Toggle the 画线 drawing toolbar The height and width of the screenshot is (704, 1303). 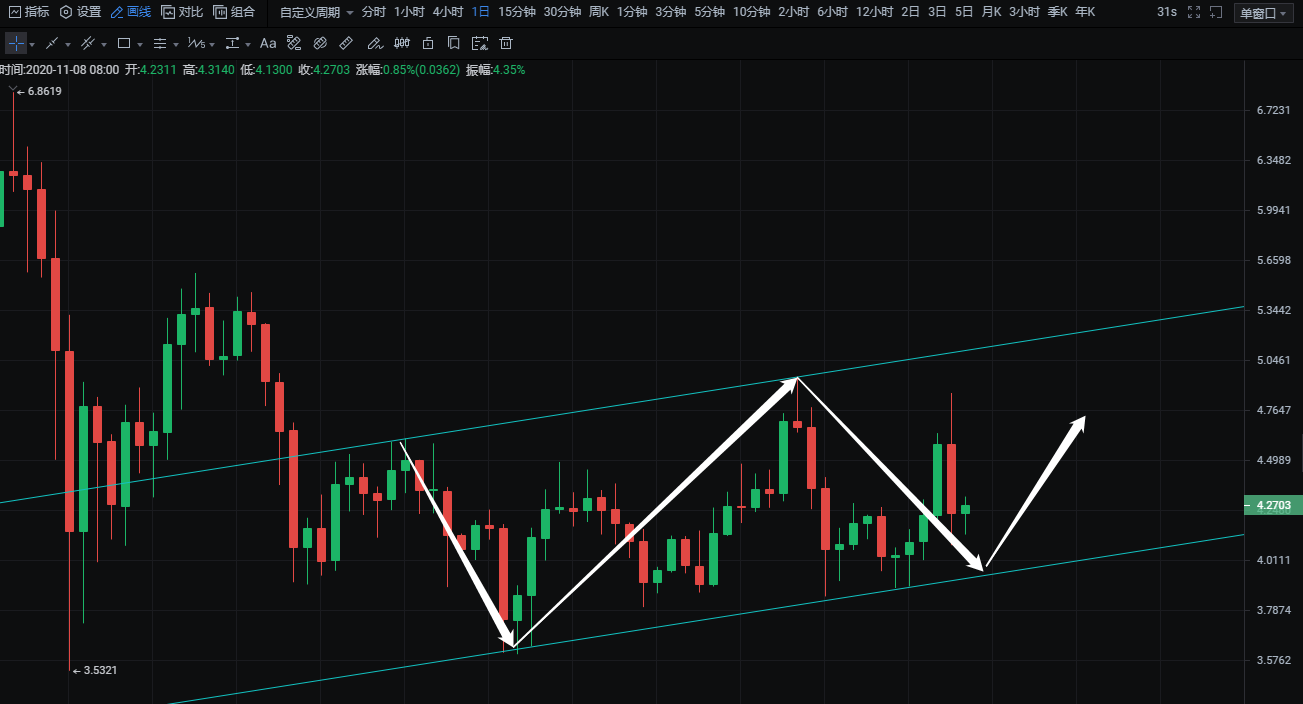[131, 12]
